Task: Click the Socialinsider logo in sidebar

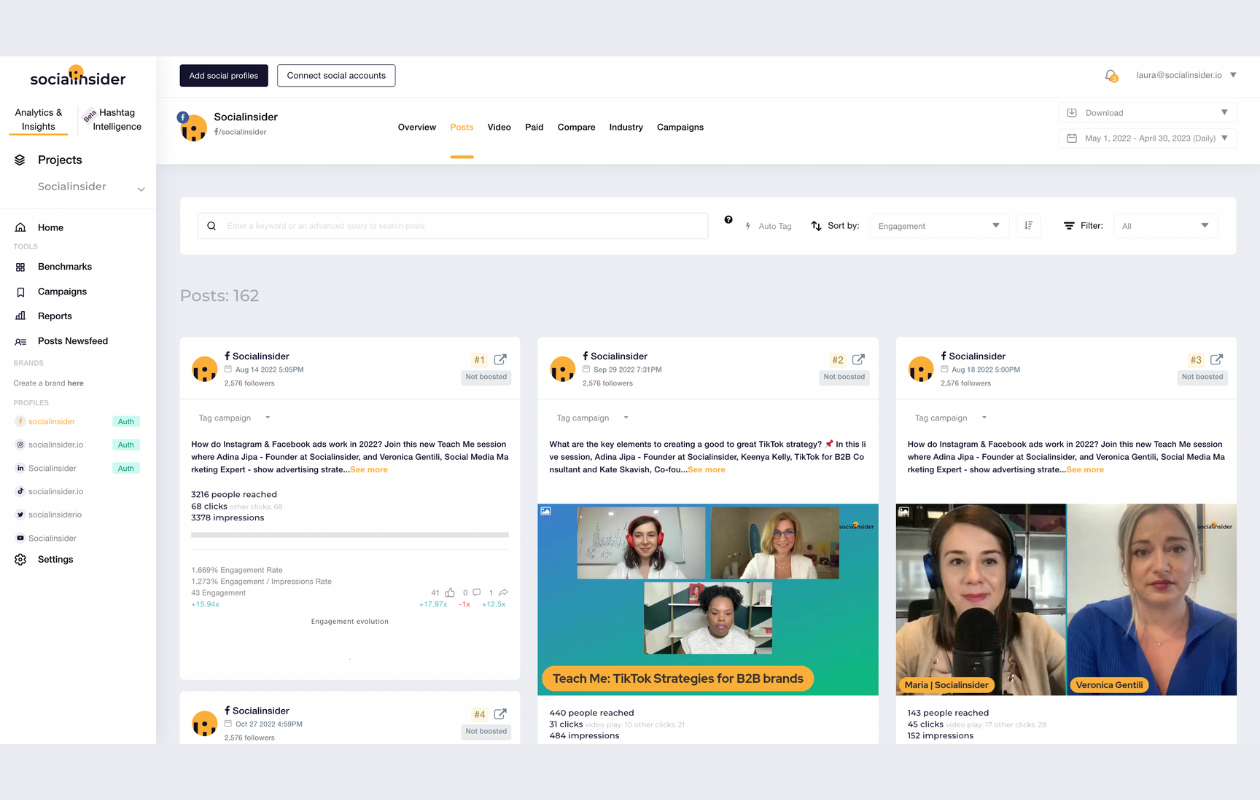Action: point(77,77)
